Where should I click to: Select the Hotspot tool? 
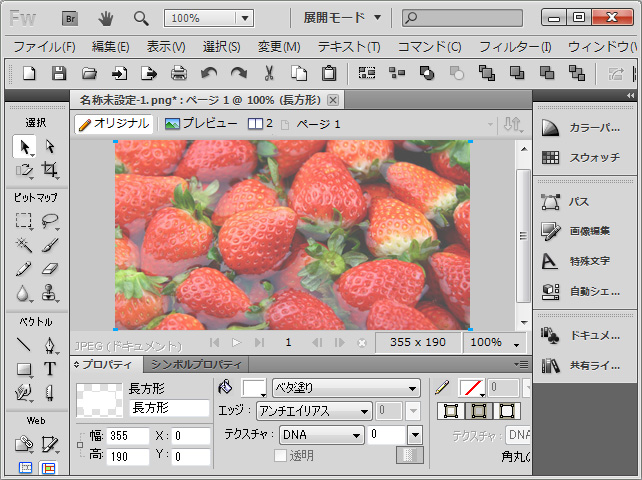coord(24,444)
